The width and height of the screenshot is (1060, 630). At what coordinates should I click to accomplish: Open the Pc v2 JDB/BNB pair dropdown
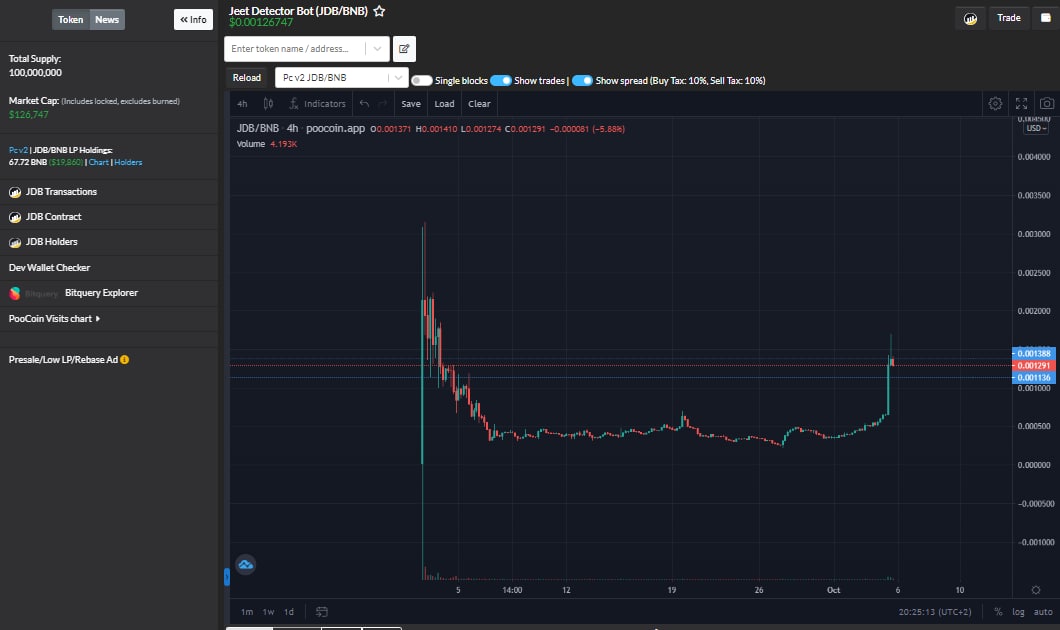[x=341, y=78]
